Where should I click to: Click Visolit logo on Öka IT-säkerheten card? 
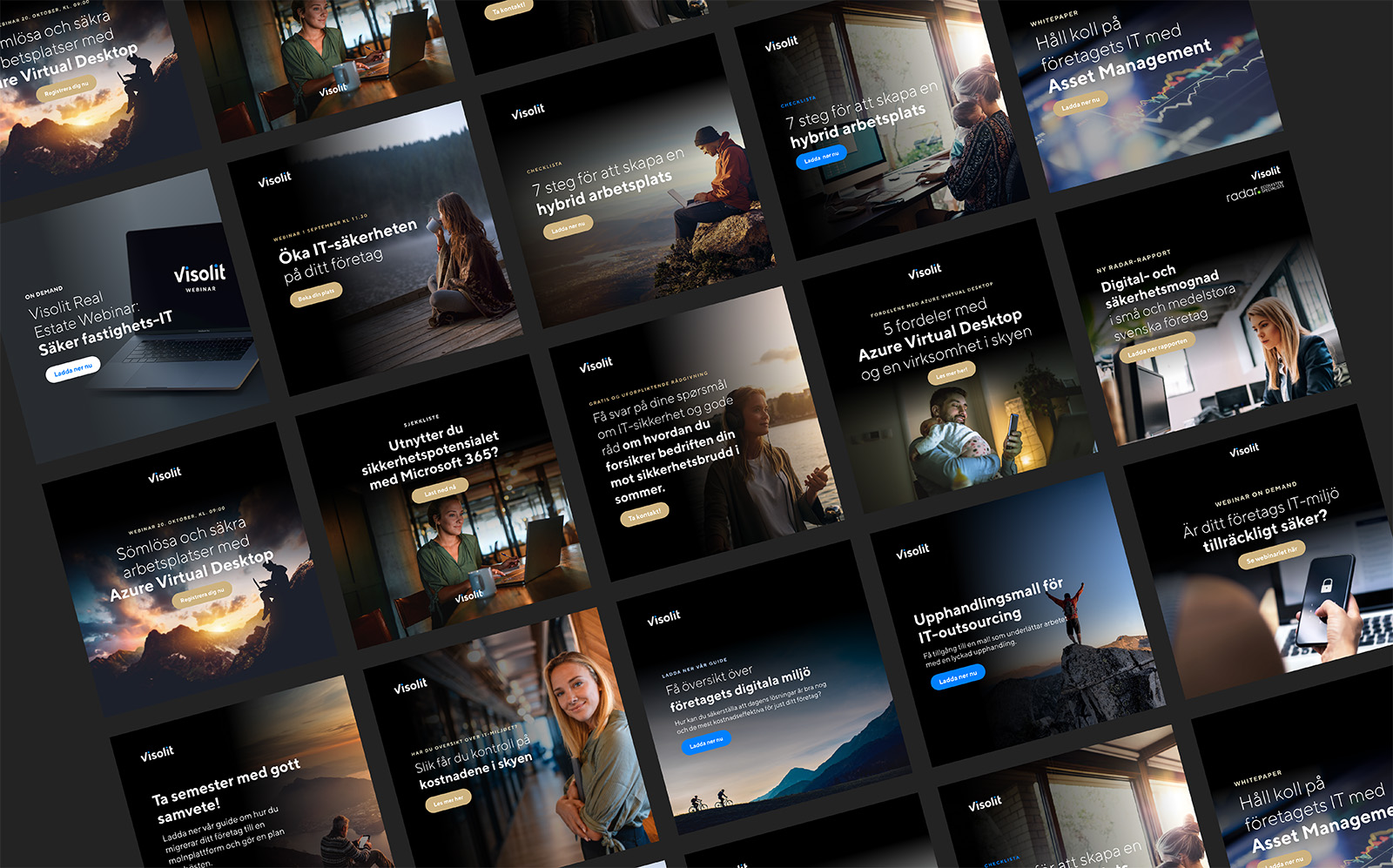coord(274,179)
